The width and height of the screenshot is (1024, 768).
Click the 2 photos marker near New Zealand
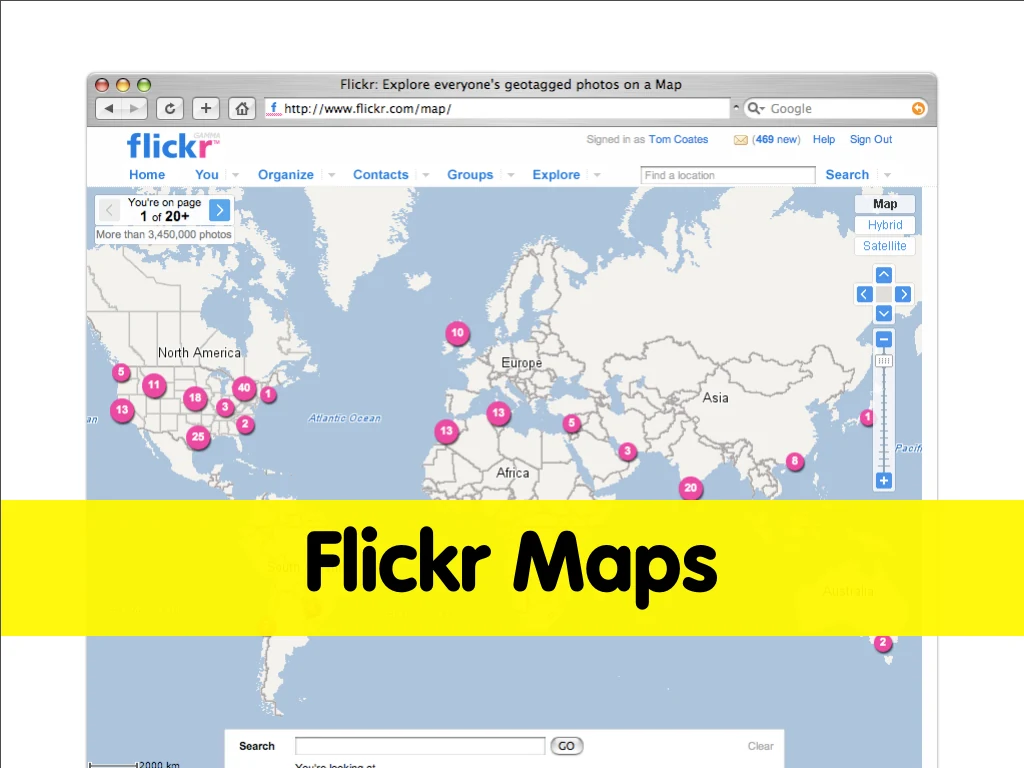click(x=882, y=643)
